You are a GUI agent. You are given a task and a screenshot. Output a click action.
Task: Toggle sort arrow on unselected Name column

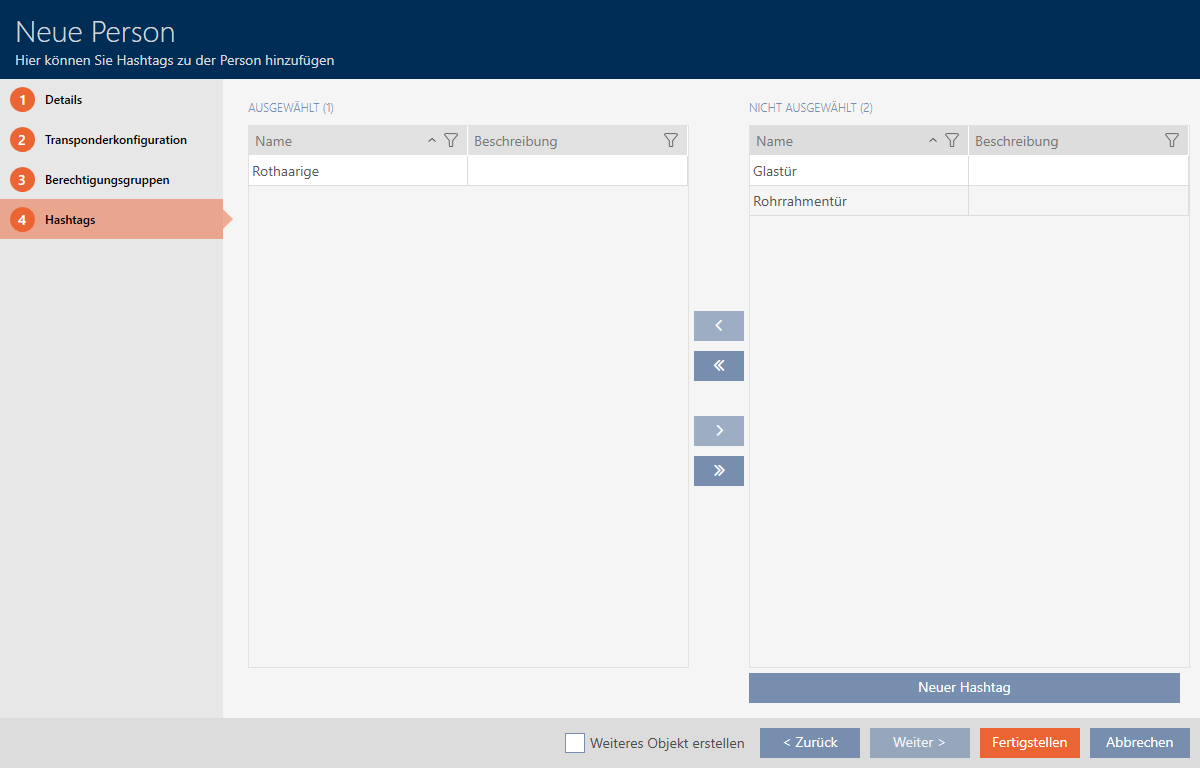(933, 141)
